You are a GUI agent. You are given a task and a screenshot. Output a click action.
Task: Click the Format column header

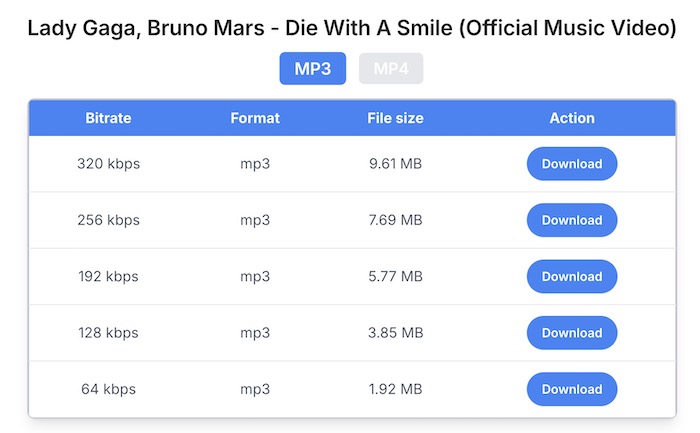[255, 118]
